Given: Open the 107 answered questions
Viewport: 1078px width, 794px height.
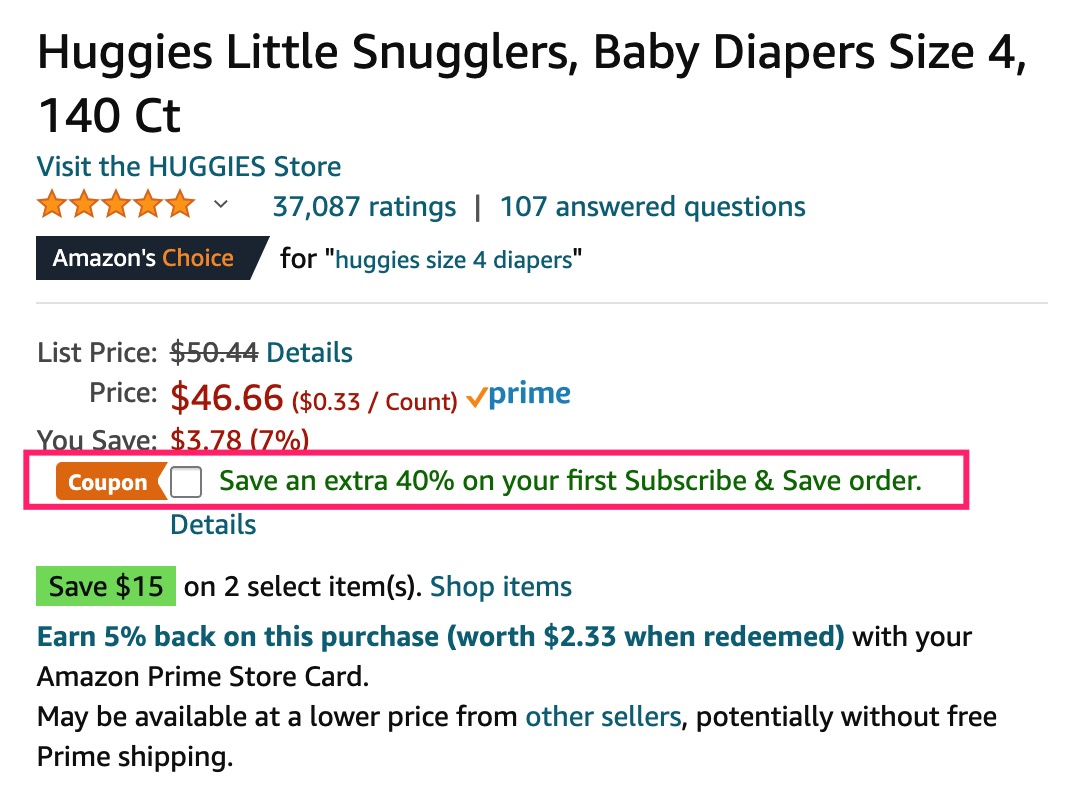Looking at the screenshot, I should (x=652, y=206).
